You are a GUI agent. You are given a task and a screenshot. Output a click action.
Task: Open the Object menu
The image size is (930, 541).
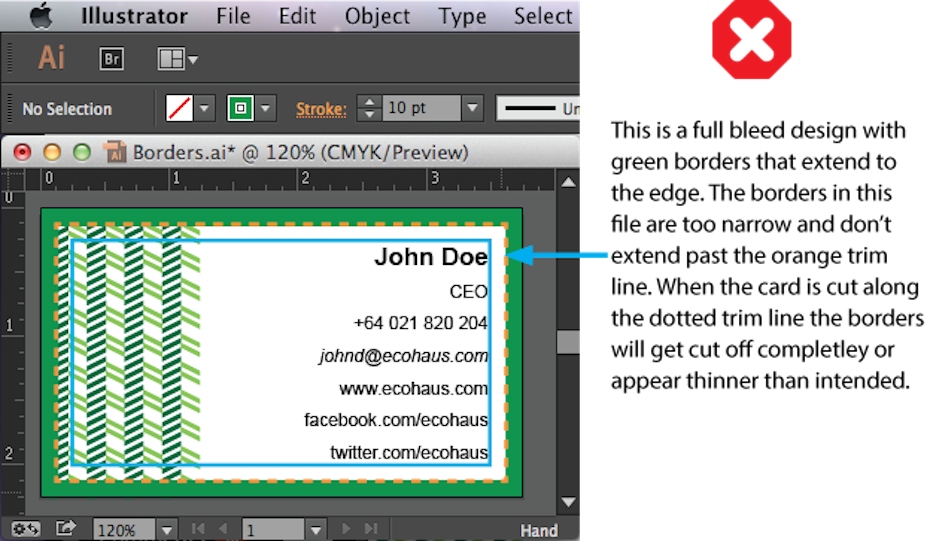click(378, 16)
